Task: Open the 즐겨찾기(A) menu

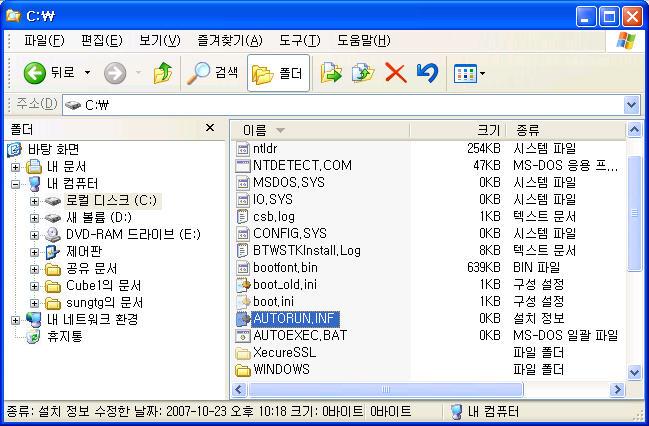Action: pos(230,41)
